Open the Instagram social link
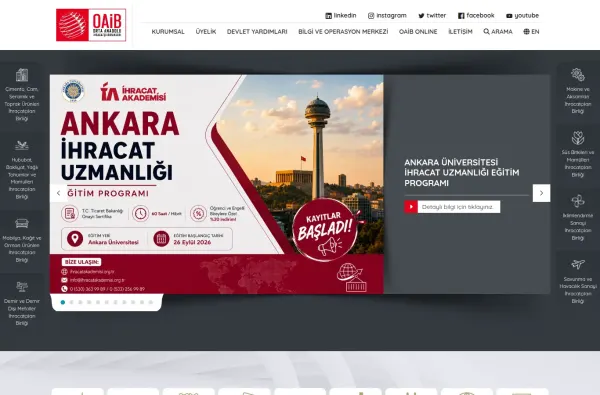 coord(387,16)
